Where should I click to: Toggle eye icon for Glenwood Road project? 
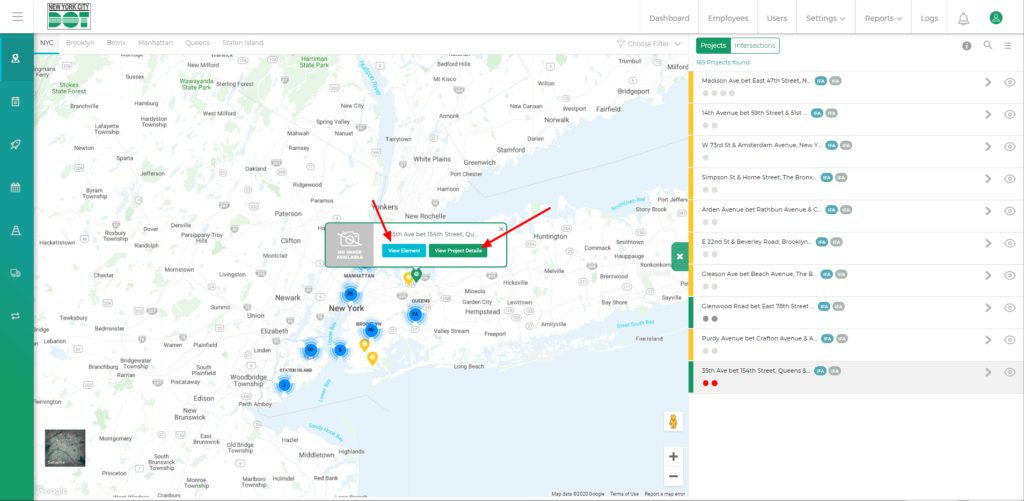point(1009,308)
